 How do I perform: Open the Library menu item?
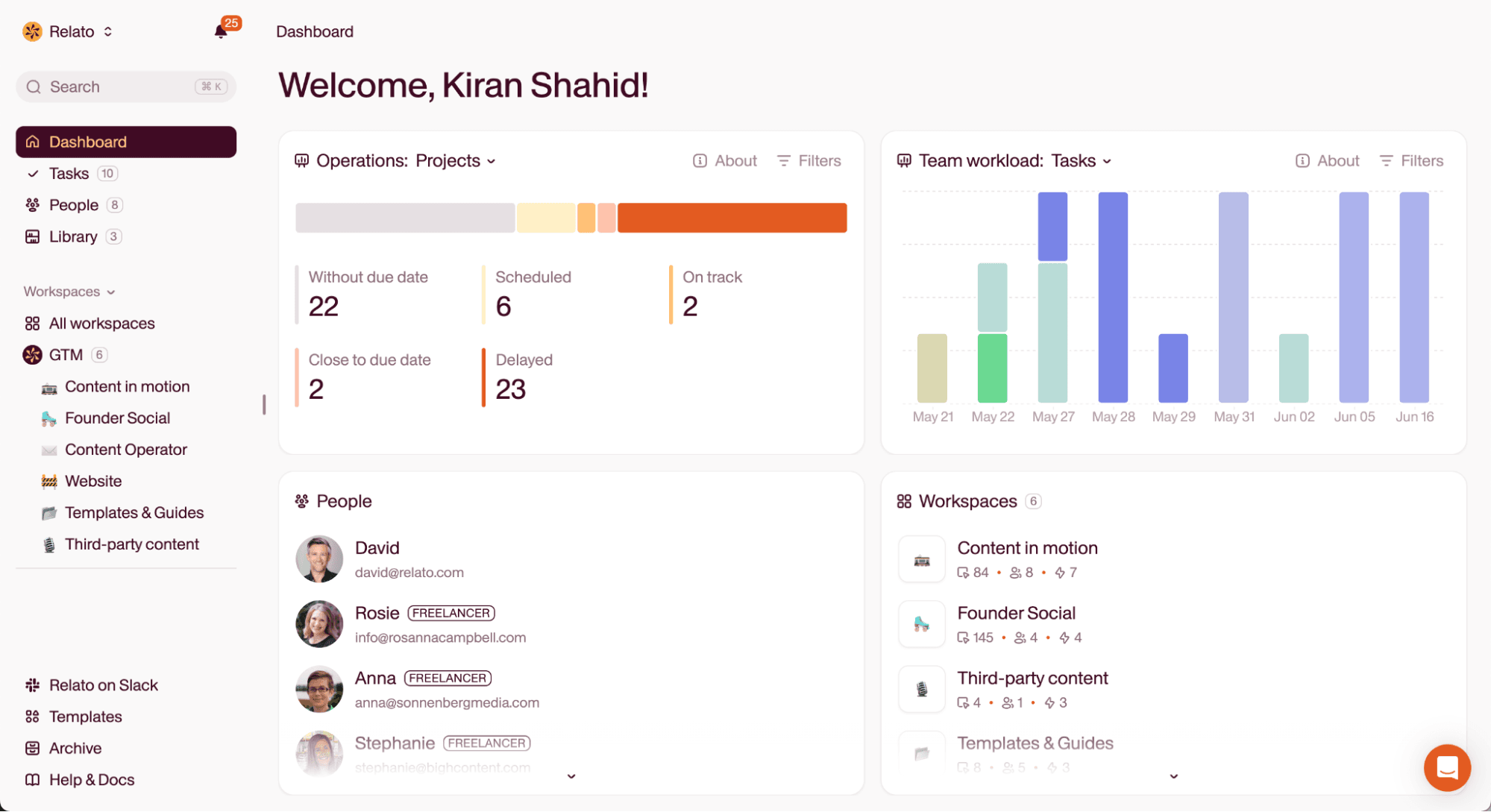73,237
